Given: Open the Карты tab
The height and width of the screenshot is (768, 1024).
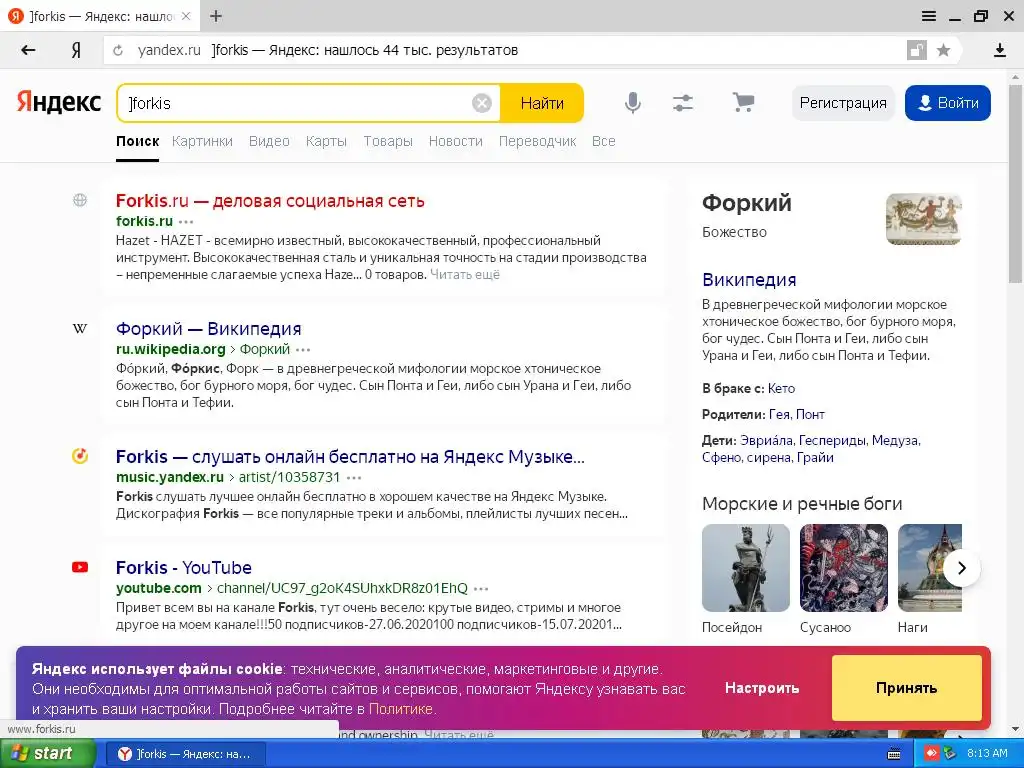Looking at the screenshot, I should pos(326,141).
